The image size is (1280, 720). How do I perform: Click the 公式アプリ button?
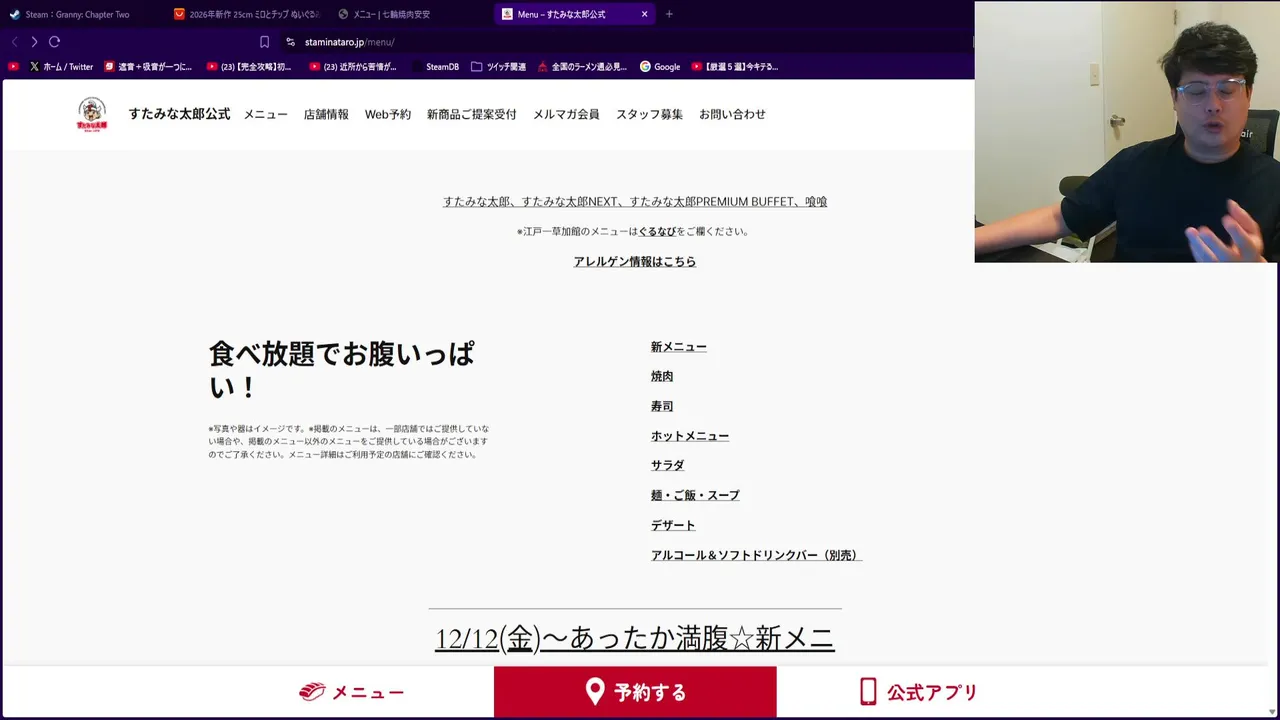click(x=918, y=692)
